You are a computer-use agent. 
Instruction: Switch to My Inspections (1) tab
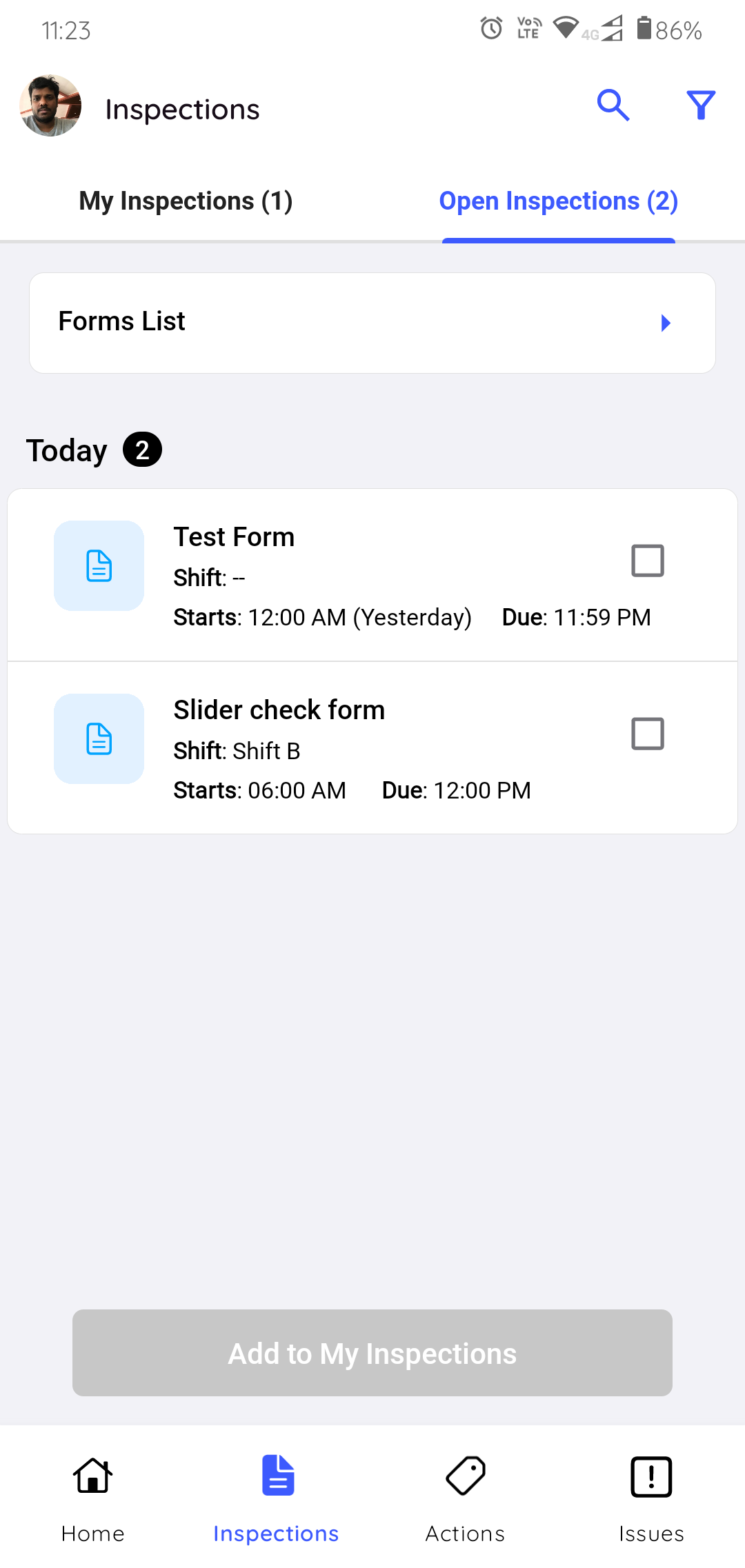coord(186,201)
